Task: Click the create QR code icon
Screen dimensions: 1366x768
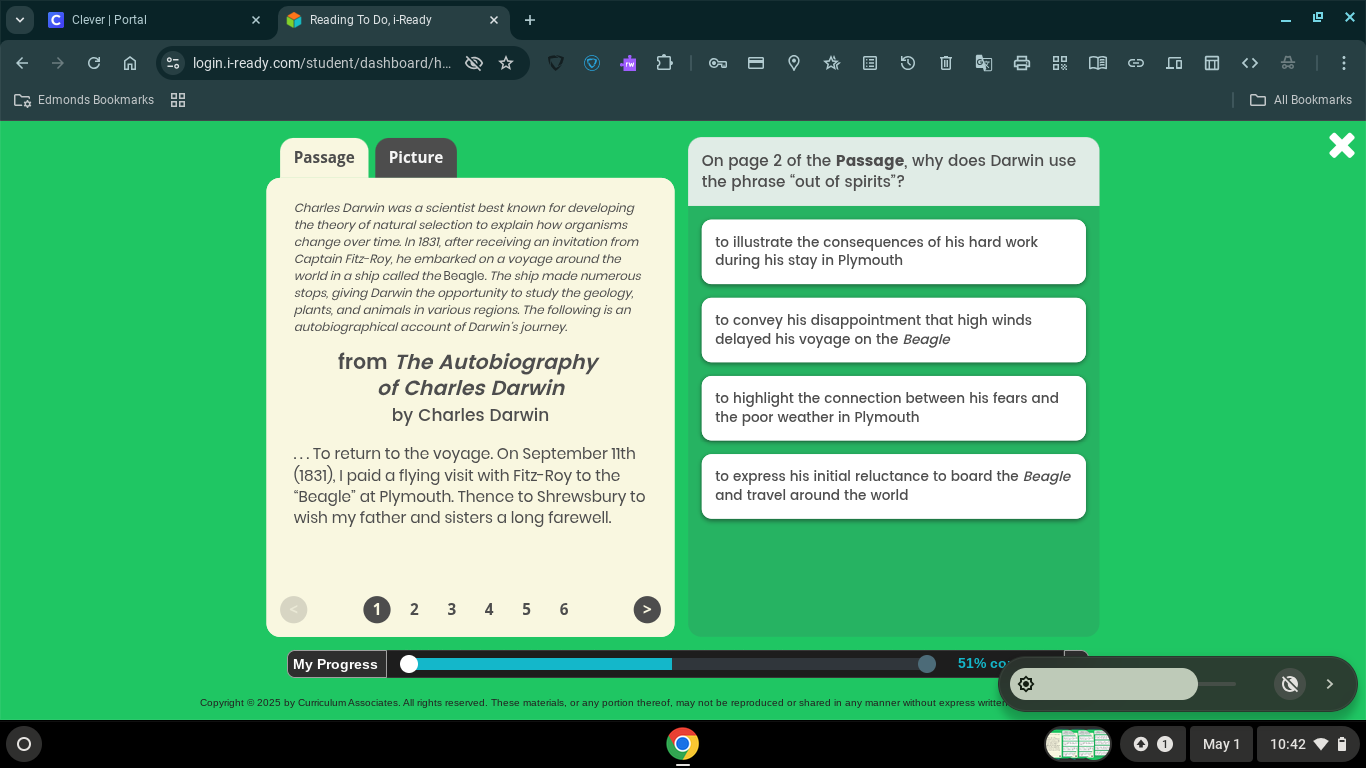Action: coord(1059,62)
